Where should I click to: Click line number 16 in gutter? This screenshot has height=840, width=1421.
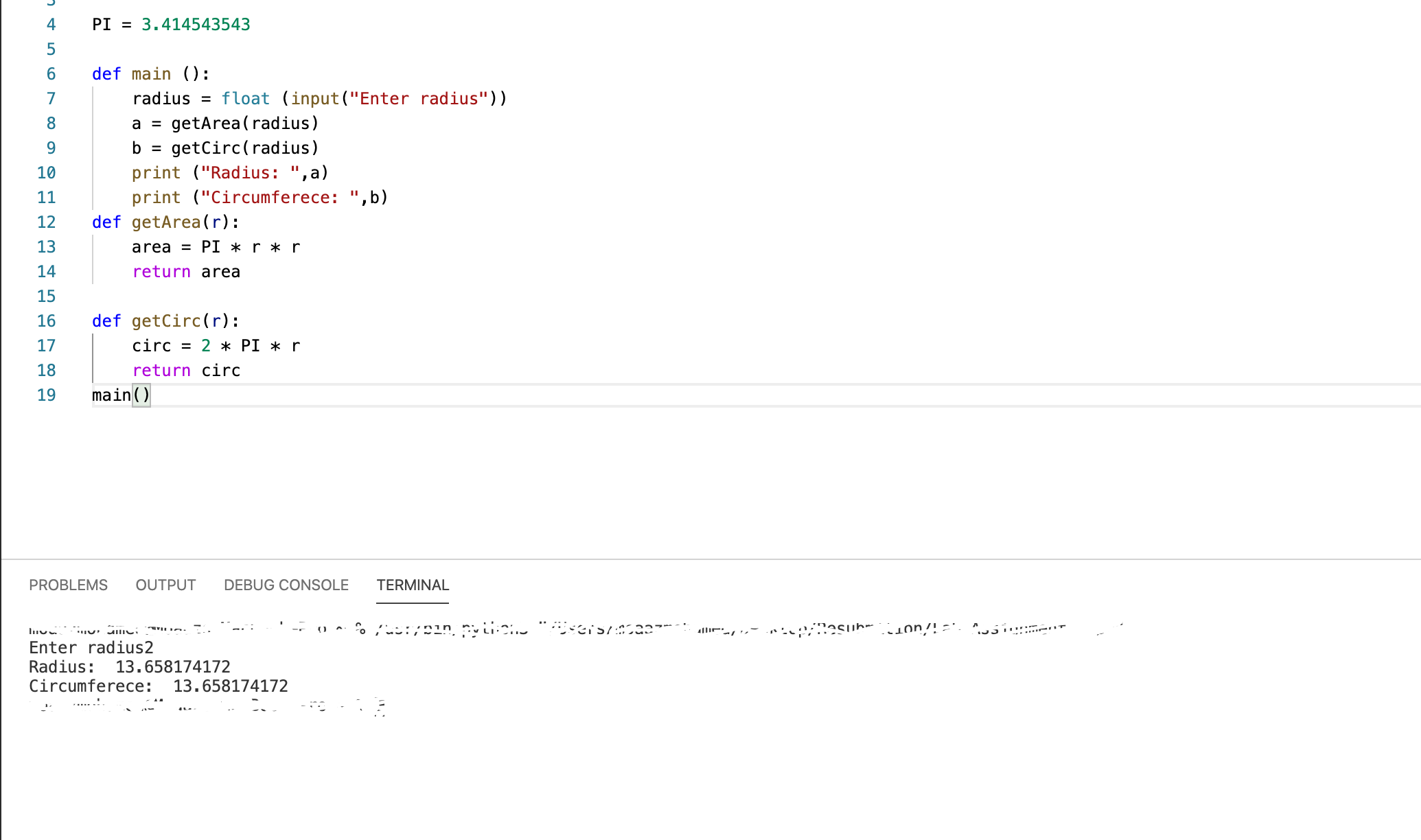(x=46, y=321)
